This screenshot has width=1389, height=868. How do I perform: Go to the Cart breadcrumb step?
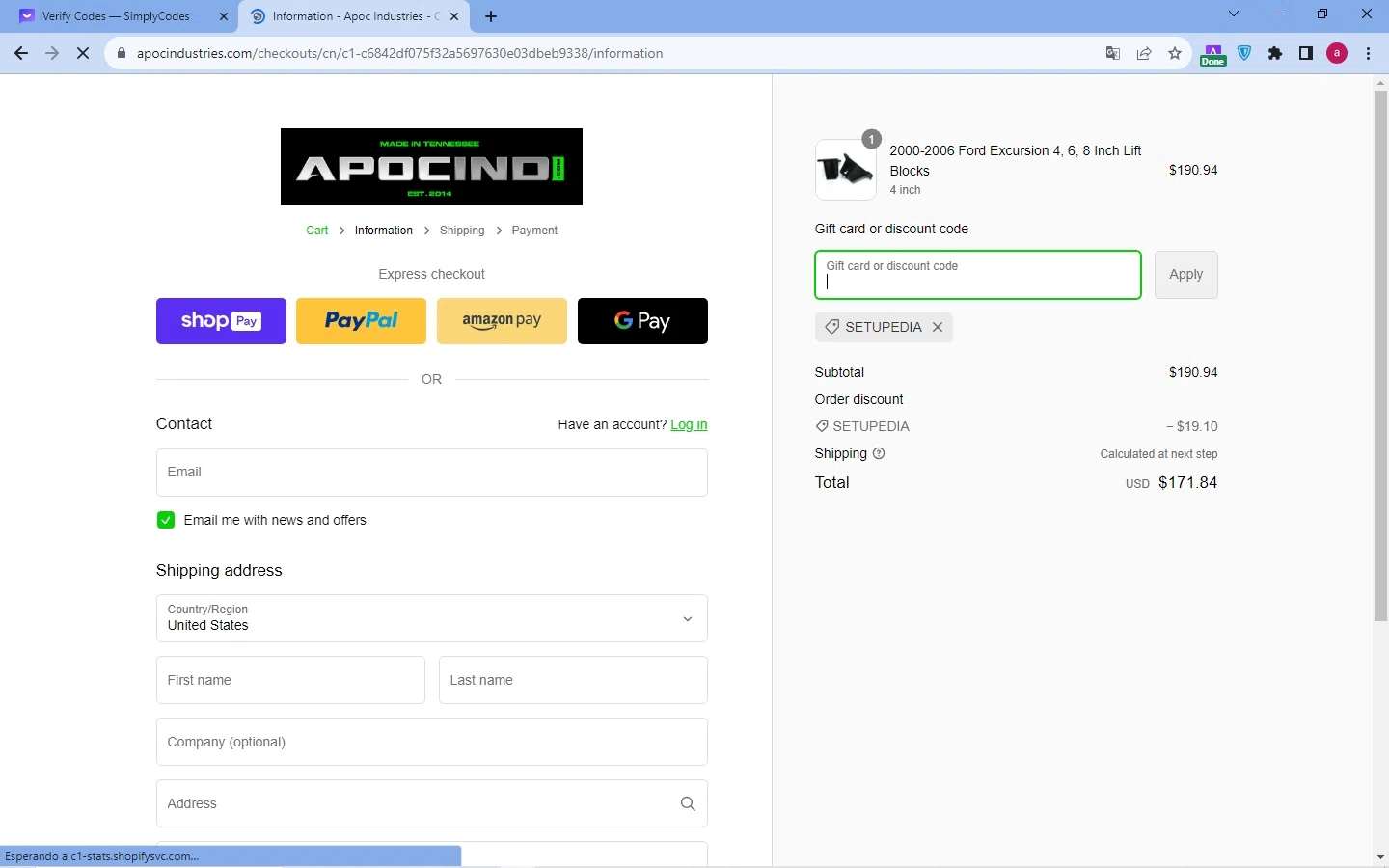(x=317, y=231)
